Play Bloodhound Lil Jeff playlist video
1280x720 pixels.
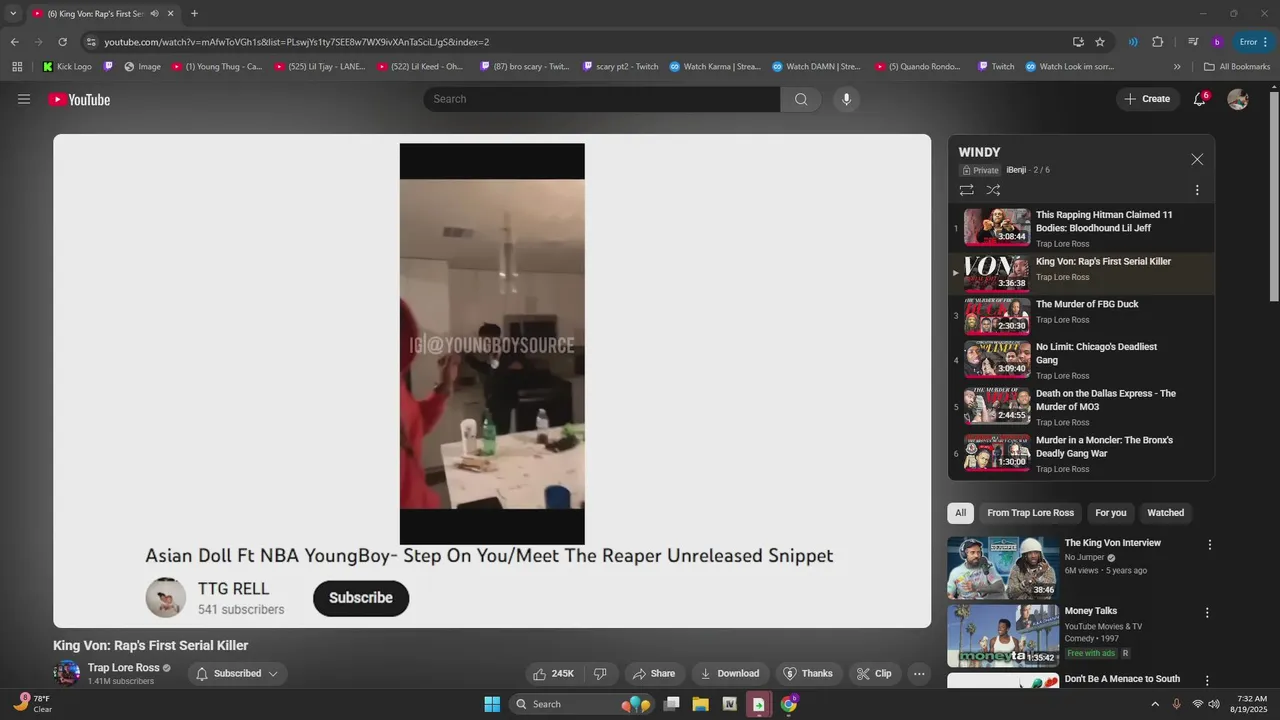tap(1081, 228)
